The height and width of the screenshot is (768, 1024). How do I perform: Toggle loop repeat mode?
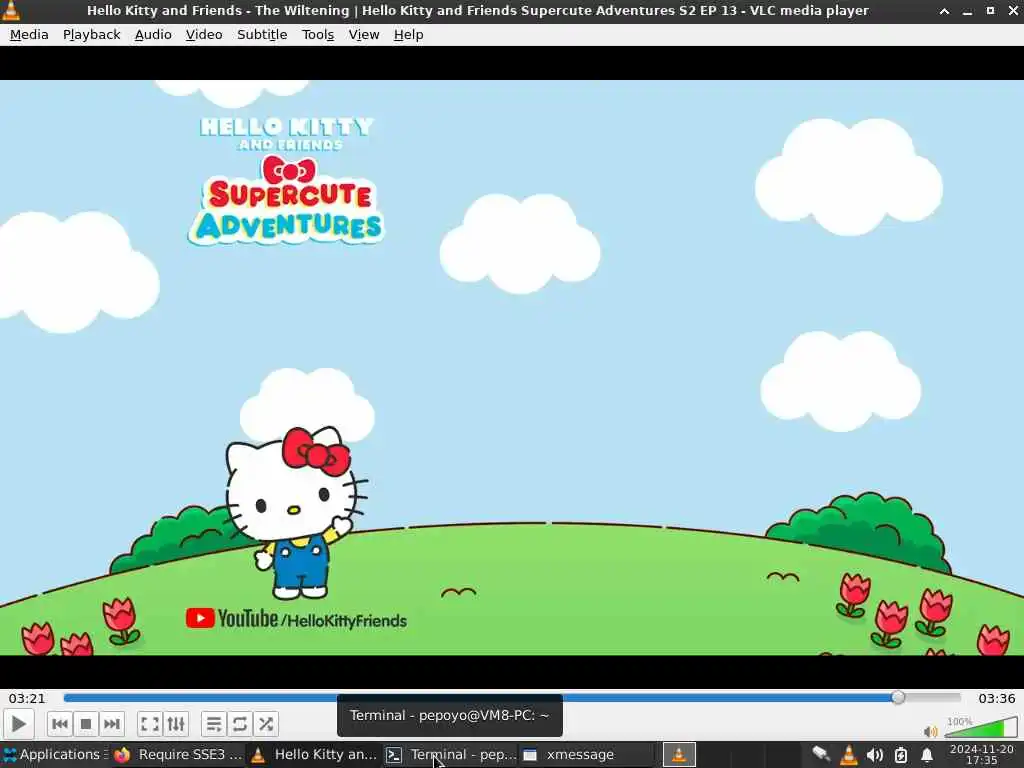click(240, 724)
